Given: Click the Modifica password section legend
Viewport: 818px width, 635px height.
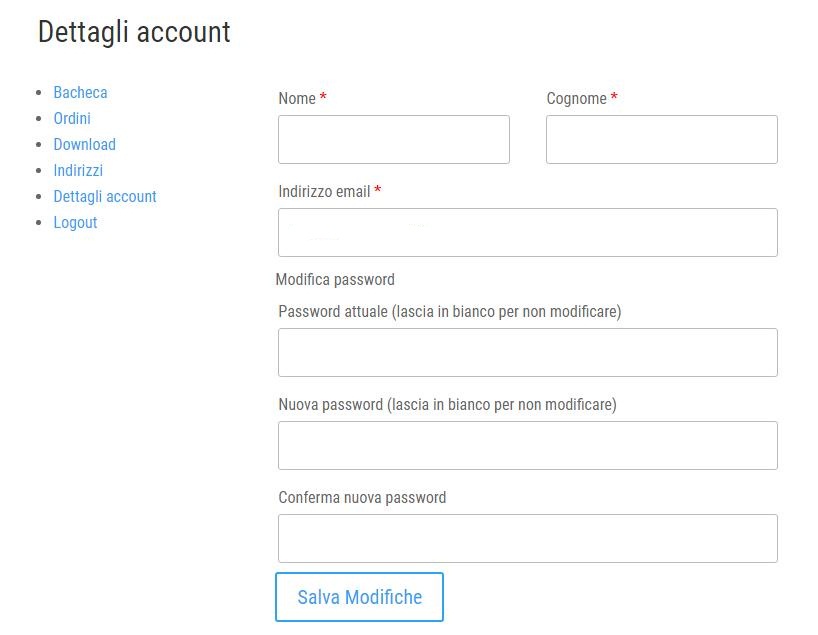Looking at the screenshot, I should [x=335, y=280].
